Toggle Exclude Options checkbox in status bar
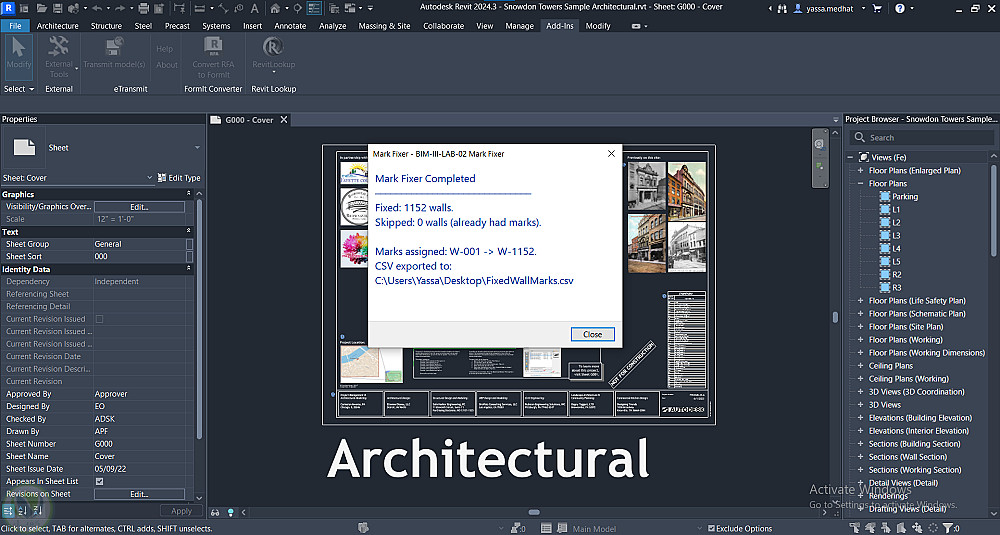The width and height of the screenshot is (1000, 535). coord(711,528)
